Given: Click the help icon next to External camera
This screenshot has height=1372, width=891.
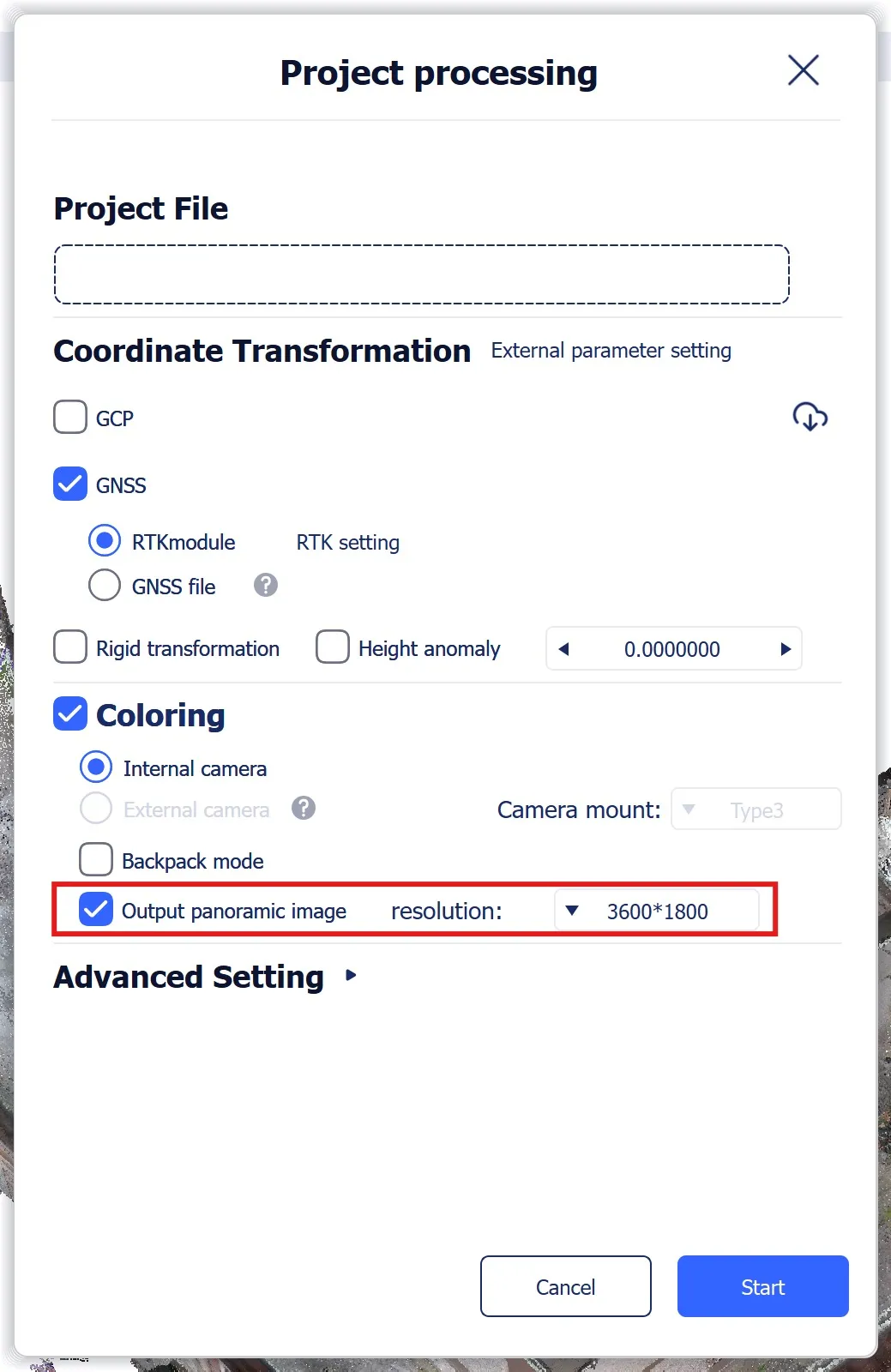Looking at the screenshot, I should [x=304, y=809].
